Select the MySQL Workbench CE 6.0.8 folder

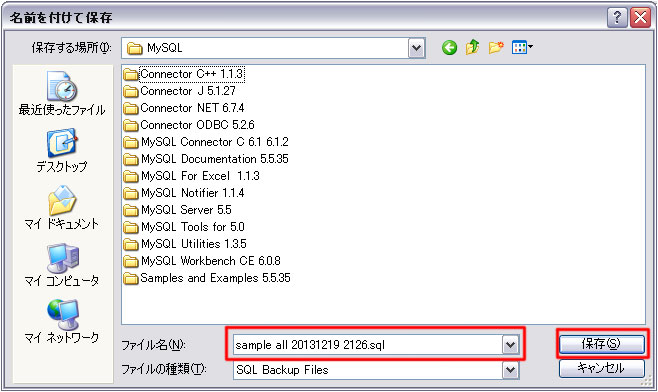(x=202, y=261)
